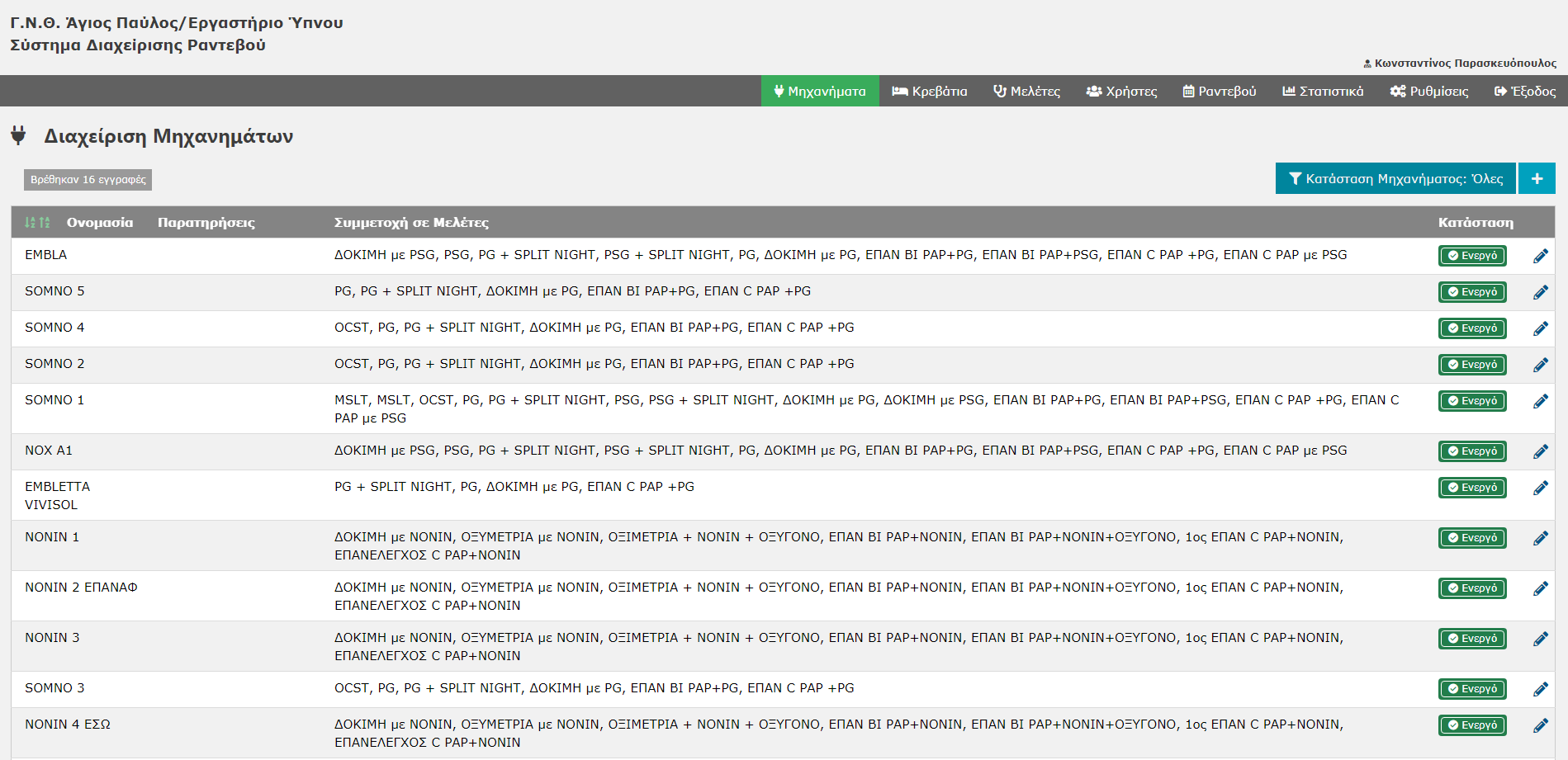The height and width of the screenshot is (760, 1568).
Task: Click Έξοδος to log out
Action: click(1525, 91)
